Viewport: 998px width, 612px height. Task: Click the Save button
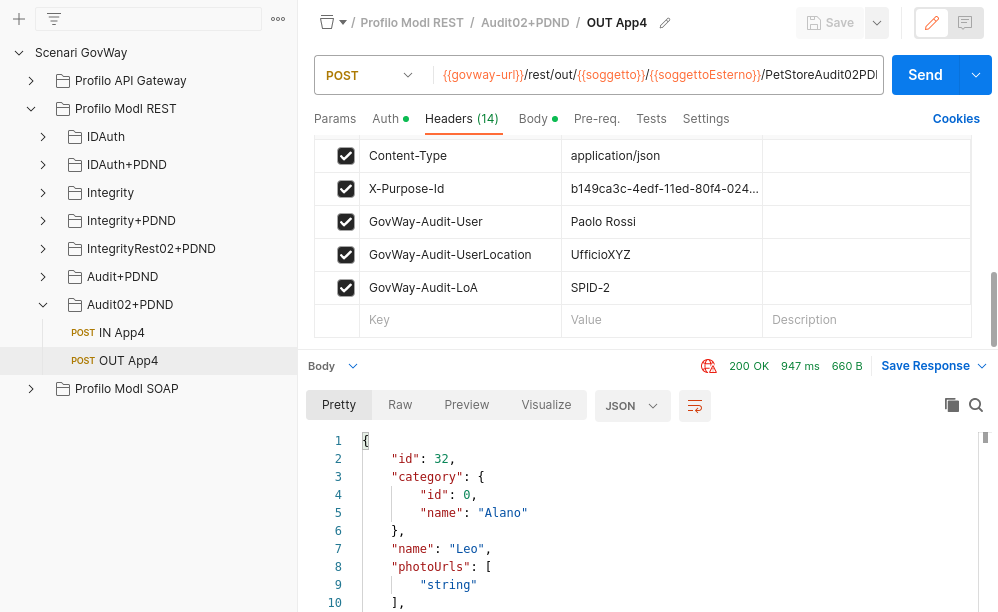coord(830,23)
